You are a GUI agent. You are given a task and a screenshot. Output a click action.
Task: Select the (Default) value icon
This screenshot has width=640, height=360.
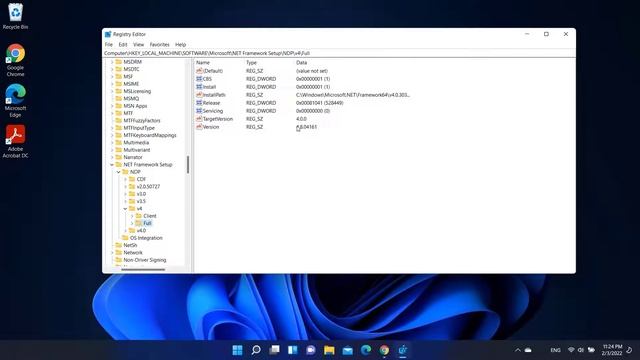[x=199, y=71]
